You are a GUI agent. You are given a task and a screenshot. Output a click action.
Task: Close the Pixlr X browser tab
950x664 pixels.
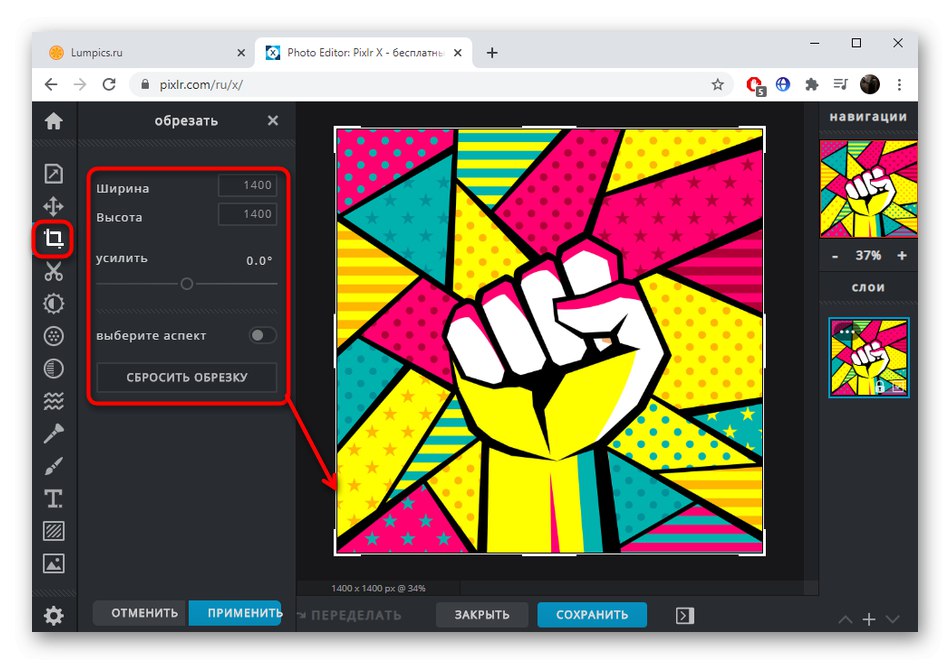458,53
